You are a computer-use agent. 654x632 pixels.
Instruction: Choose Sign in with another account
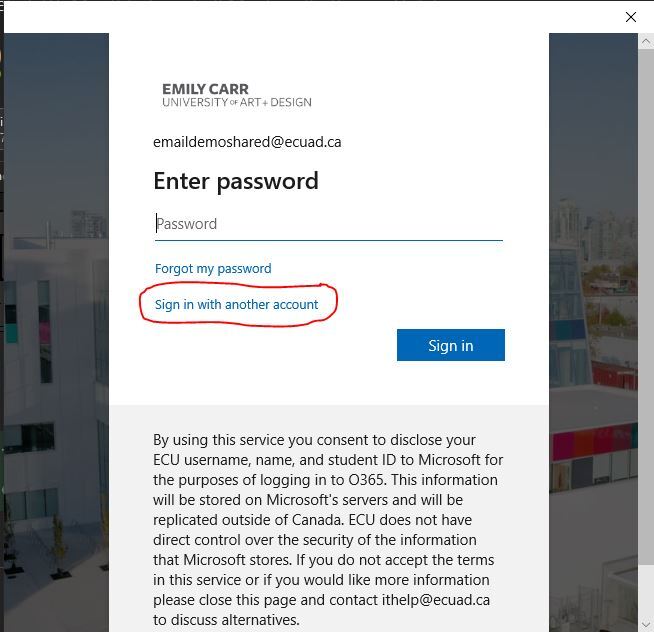[x=236, y=305]
